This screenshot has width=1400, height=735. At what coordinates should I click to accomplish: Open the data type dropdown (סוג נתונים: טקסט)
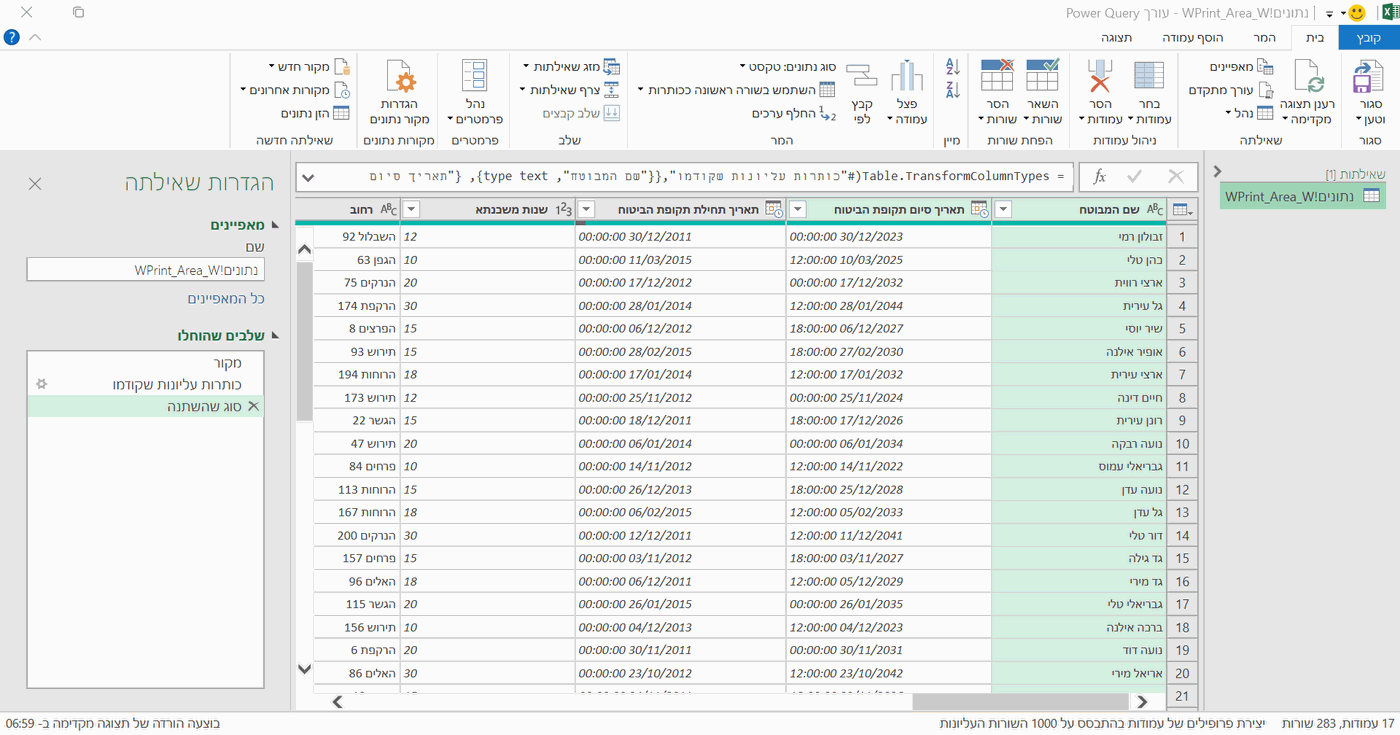[789, 66]
